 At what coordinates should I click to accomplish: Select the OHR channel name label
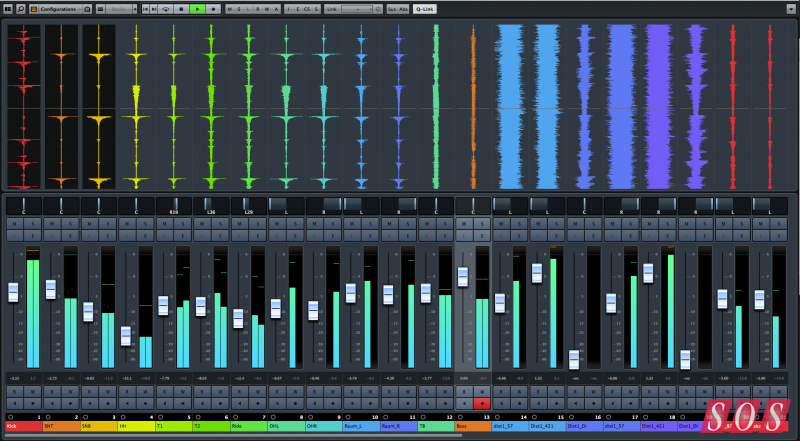[323, 426]
